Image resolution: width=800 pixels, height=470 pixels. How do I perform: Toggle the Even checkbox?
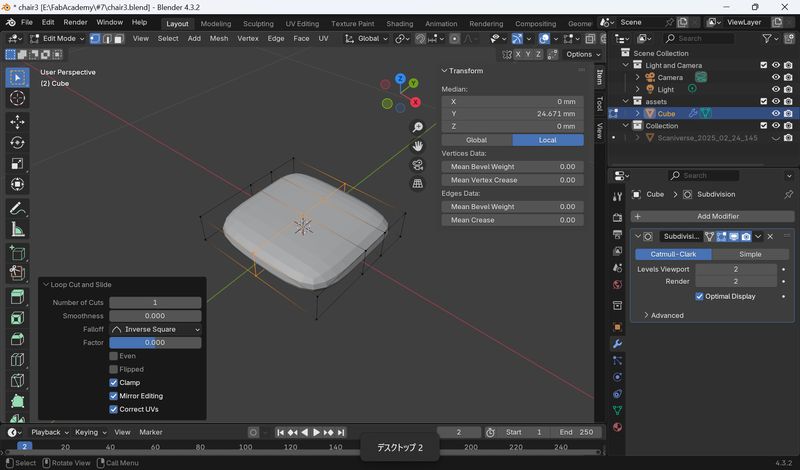pyautogui.click(x=114, y=356)
